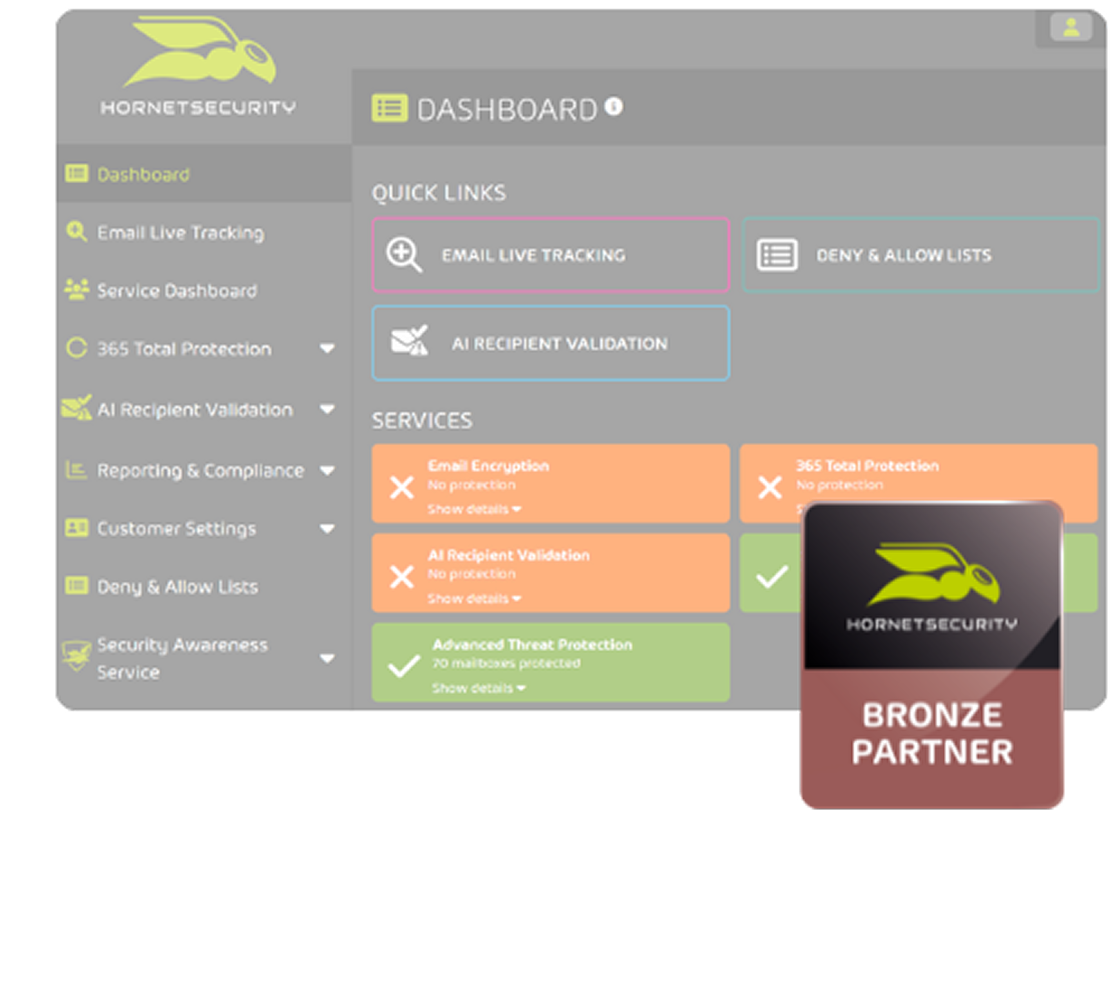Click the Hornetsecurity hornet logo
The width and height of the screenshot is (1120, 1000).
(199, 50)
